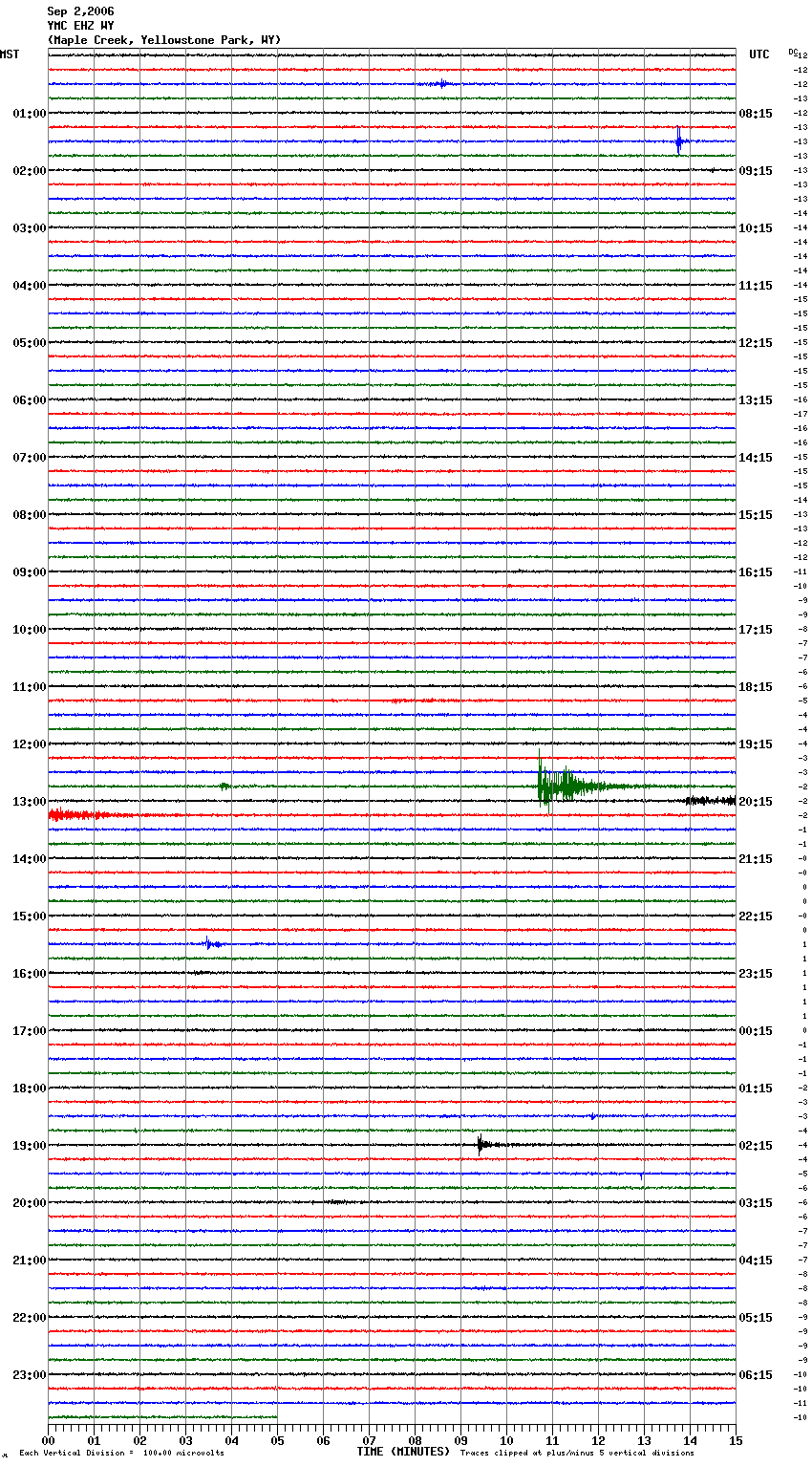Click the blue spike on the 01:30 trace
Viewport: 812px width, 1466px height.
point(679,141)
